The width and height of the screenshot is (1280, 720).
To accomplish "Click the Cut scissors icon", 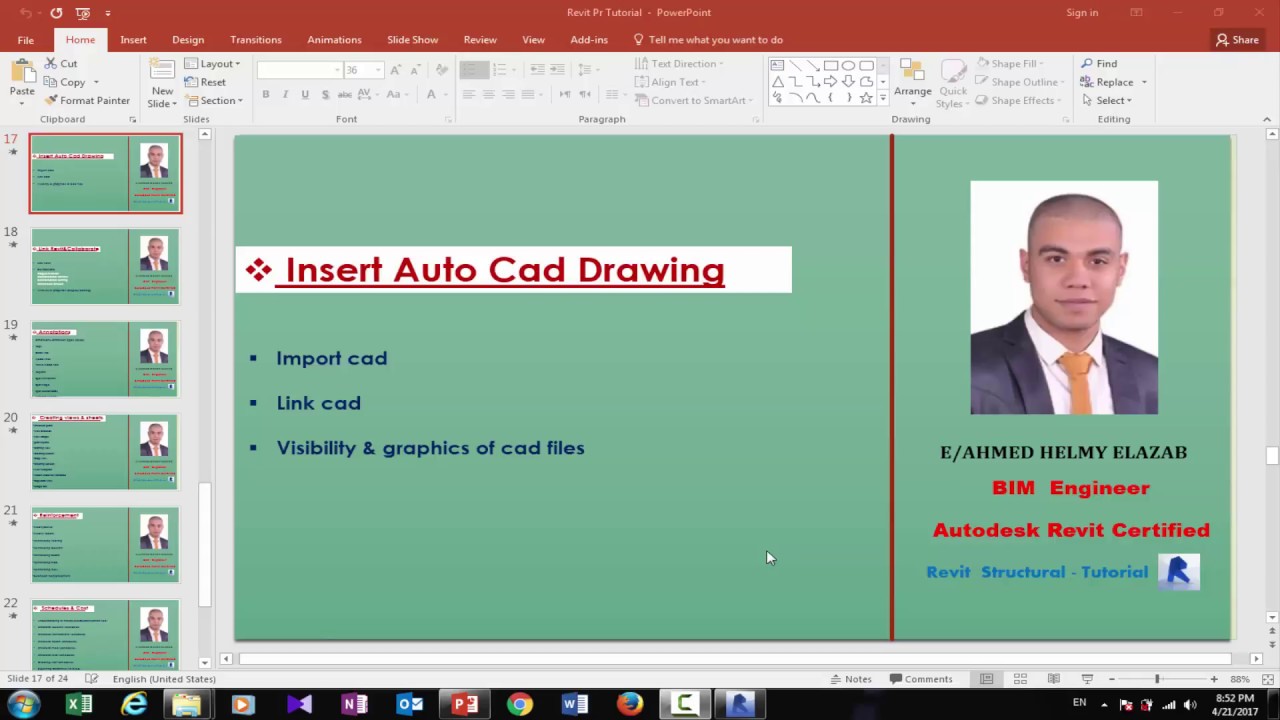I will pos(50,64).
